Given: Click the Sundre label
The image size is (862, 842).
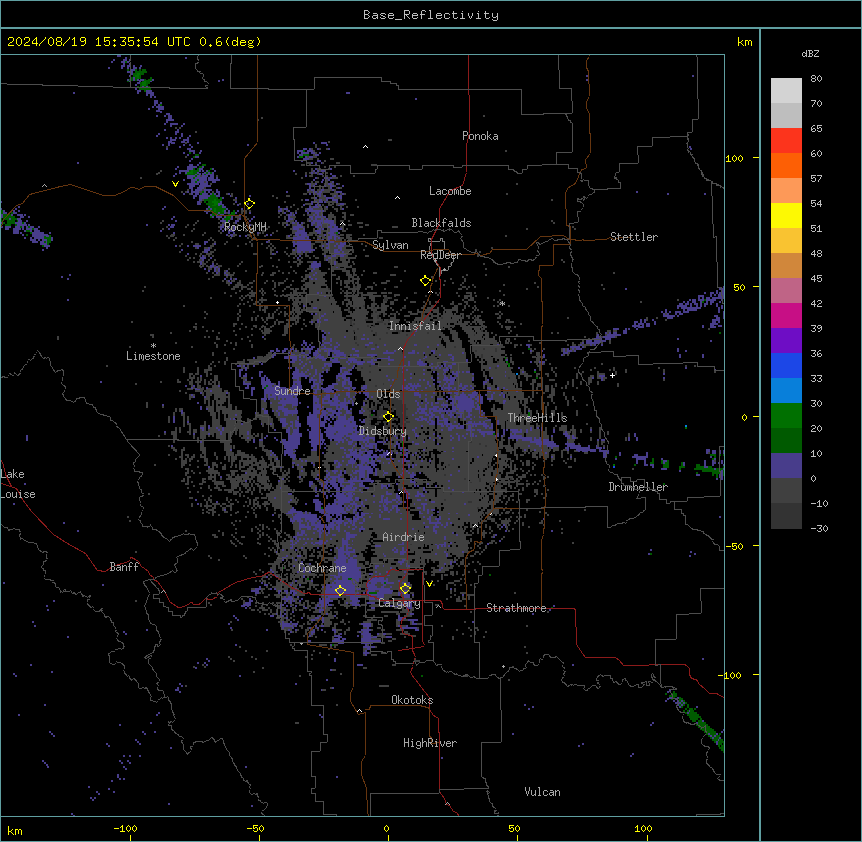Looking at the screenshot, I should coord(292,391).
